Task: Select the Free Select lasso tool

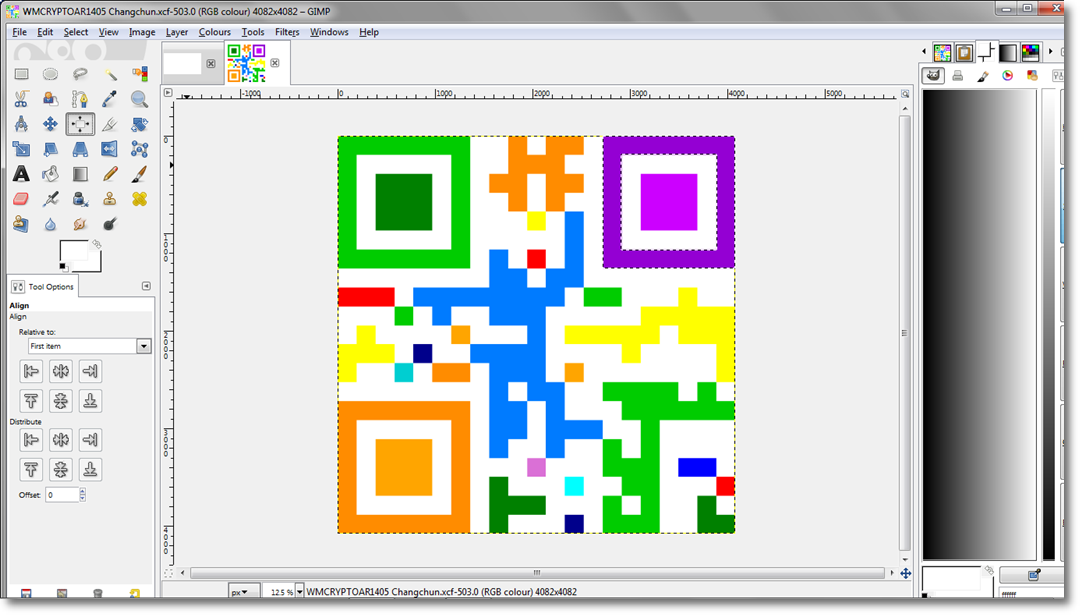Action: (x=80, y=74)
